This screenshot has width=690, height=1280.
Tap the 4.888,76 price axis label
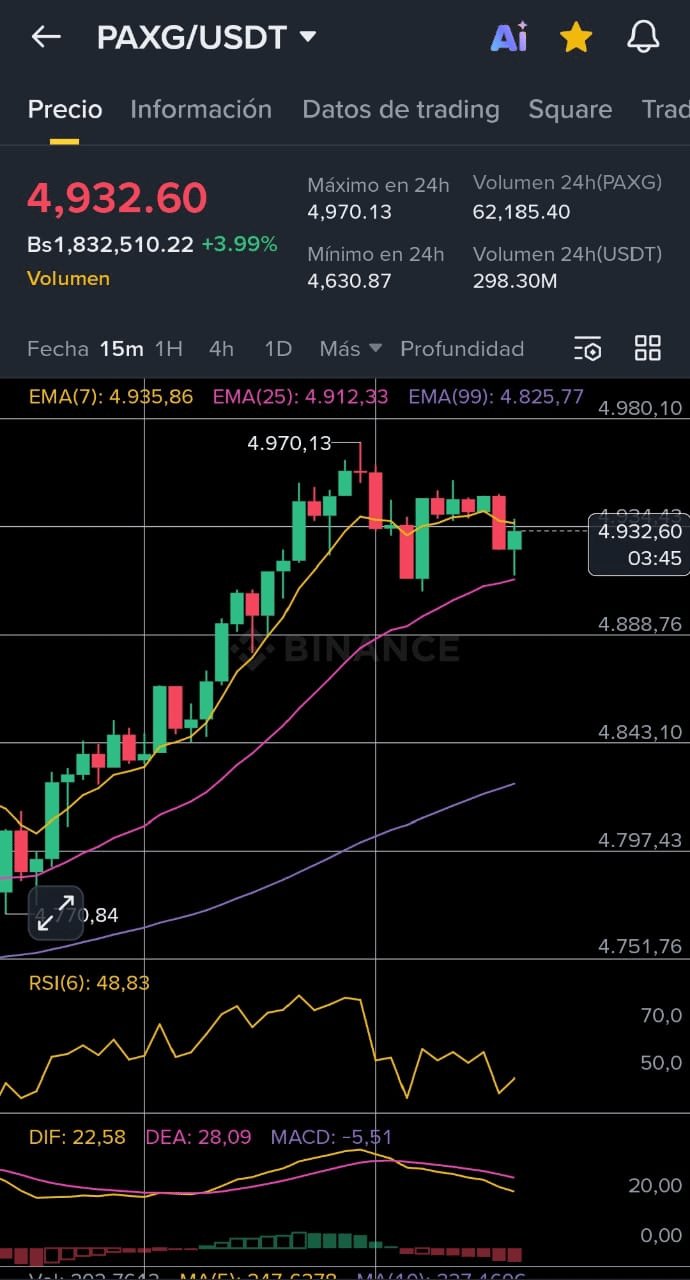click(640, 624)
